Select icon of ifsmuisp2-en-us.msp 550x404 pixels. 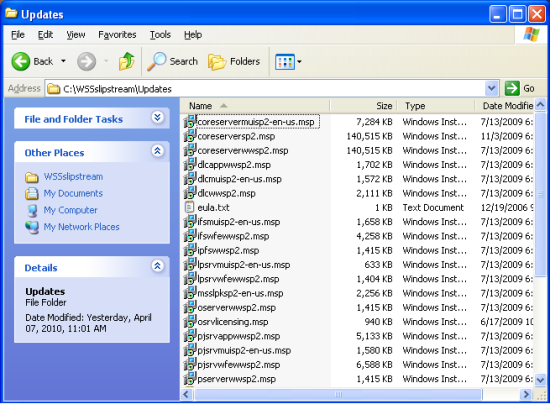(x=189, y=222)
